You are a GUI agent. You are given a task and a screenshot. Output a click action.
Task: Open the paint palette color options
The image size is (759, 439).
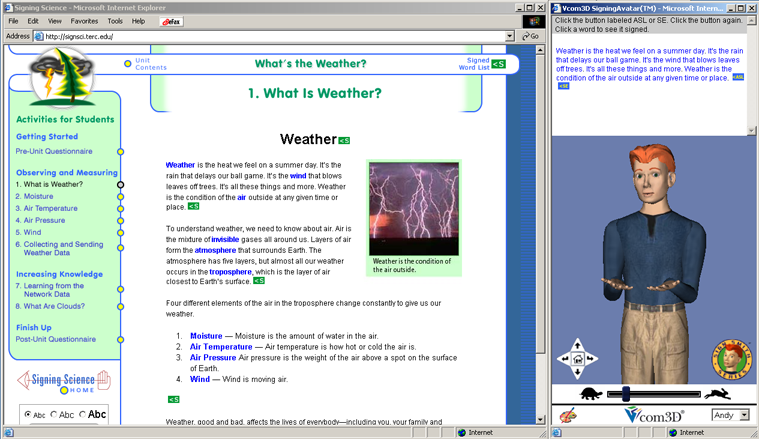(568, 414)
